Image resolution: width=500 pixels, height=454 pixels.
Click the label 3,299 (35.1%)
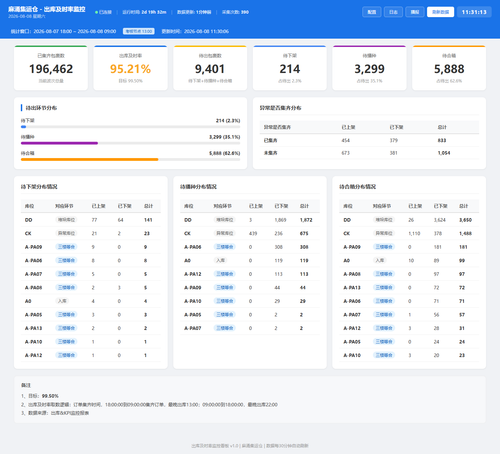click(x=225, y=137)
